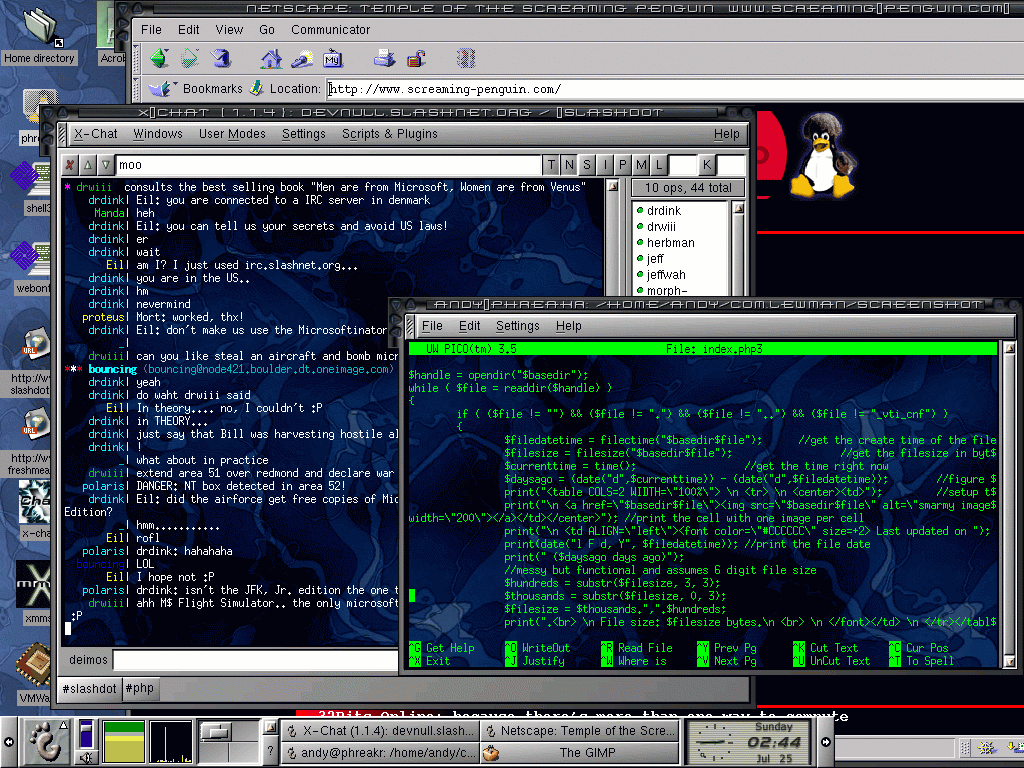This screenshot has height=768, width=1024.
Task: Toggle the M moderated mode button
Action: [641, 165]
